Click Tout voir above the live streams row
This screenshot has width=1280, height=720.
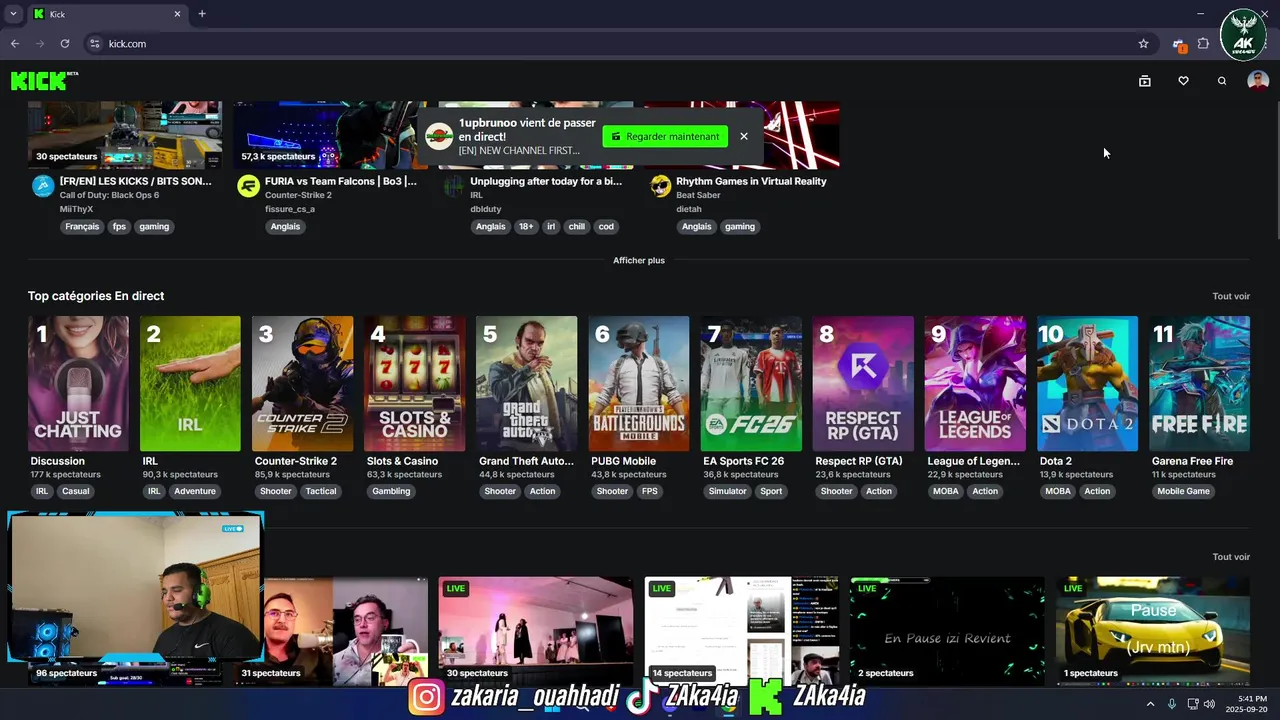[1231, 557]
